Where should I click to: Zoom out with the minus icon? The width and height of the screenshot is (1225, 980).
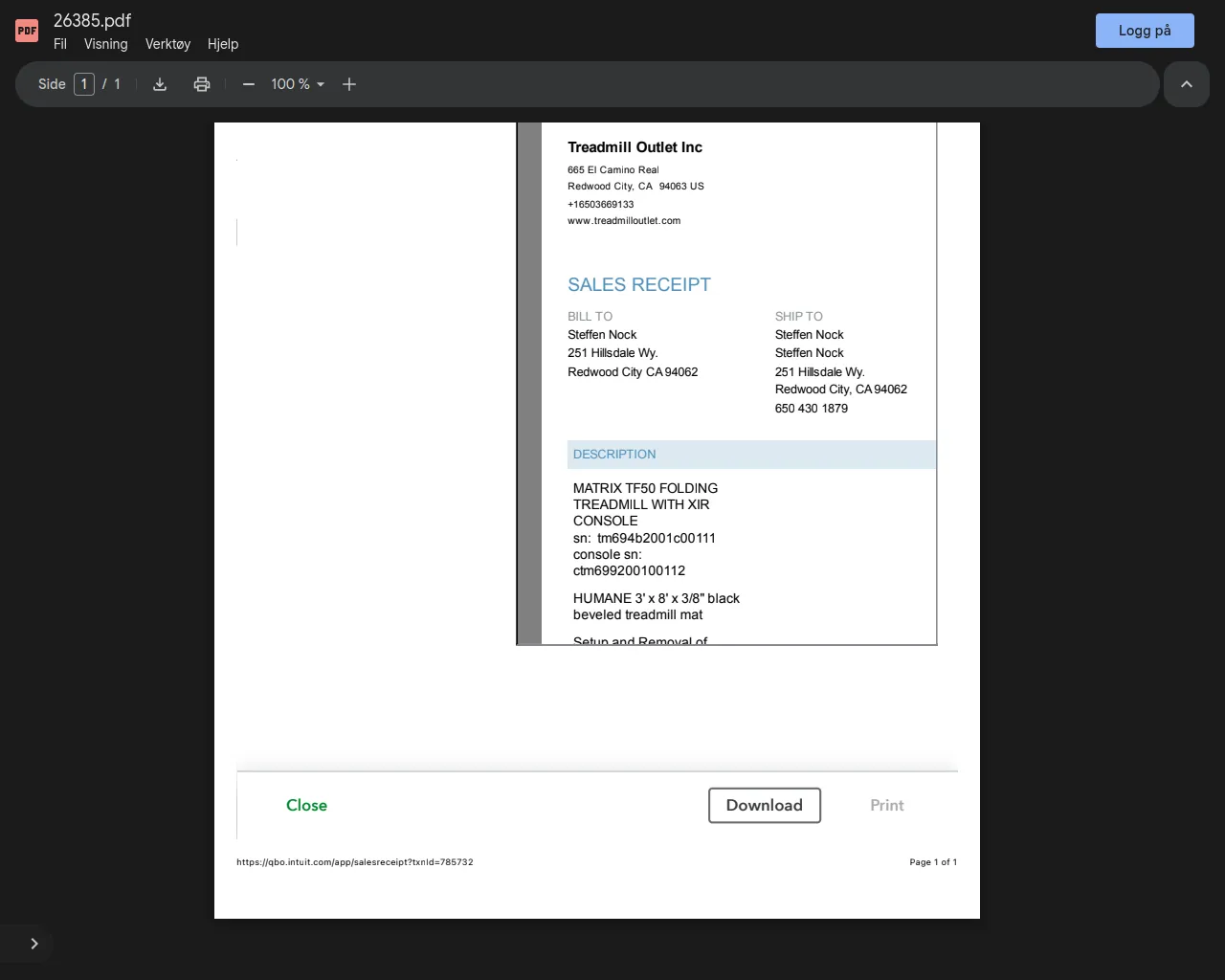coord(249,84)
